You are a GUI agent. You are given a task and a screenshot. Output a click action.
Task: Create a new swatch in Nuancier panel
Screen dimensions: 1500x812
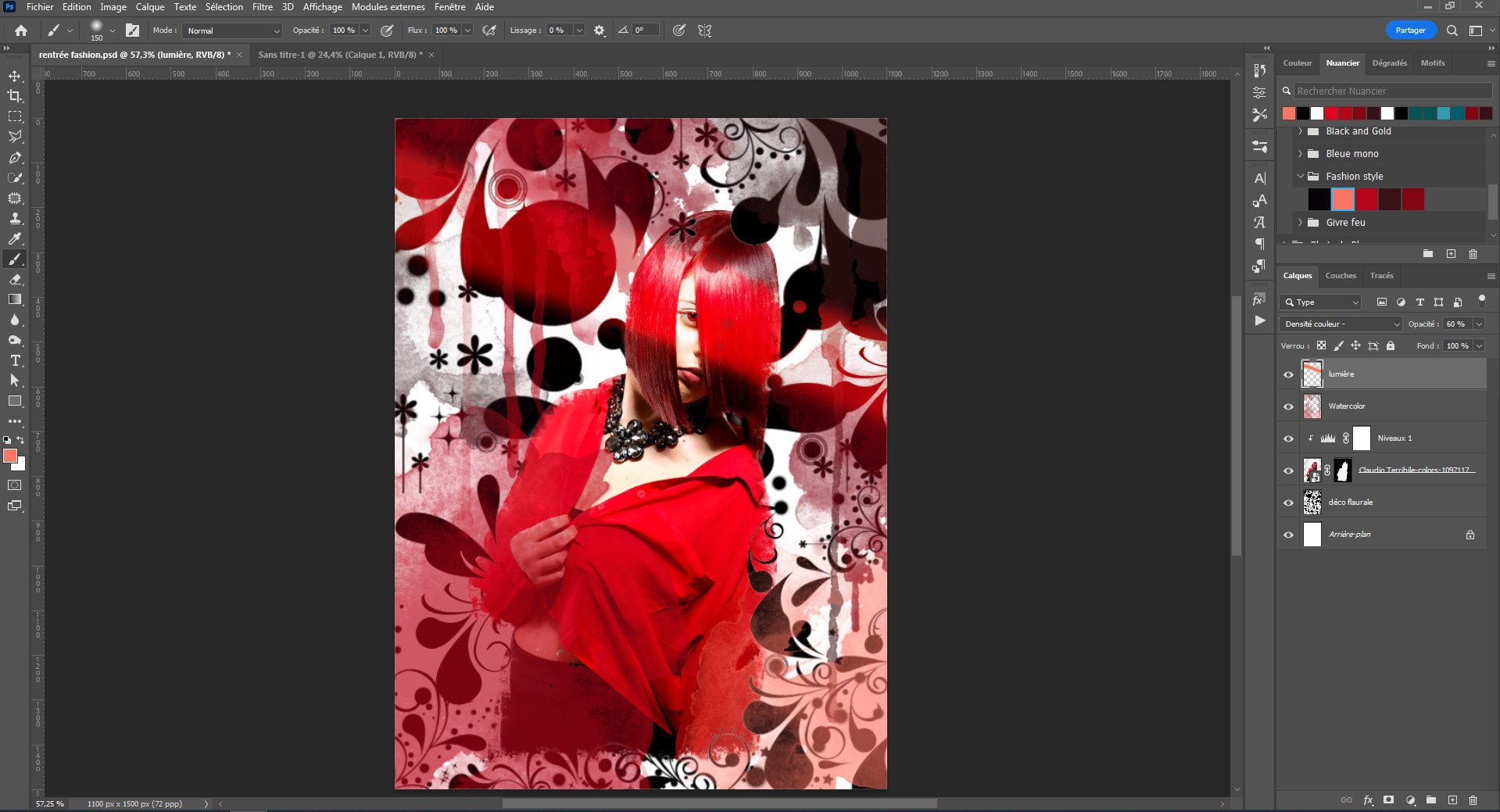pos(1451,254)
